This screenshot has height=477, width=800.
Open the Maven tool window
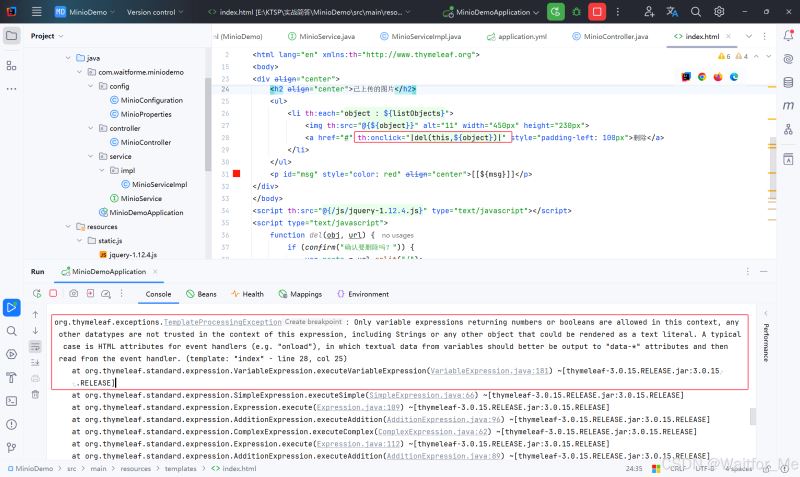point(788,106)
